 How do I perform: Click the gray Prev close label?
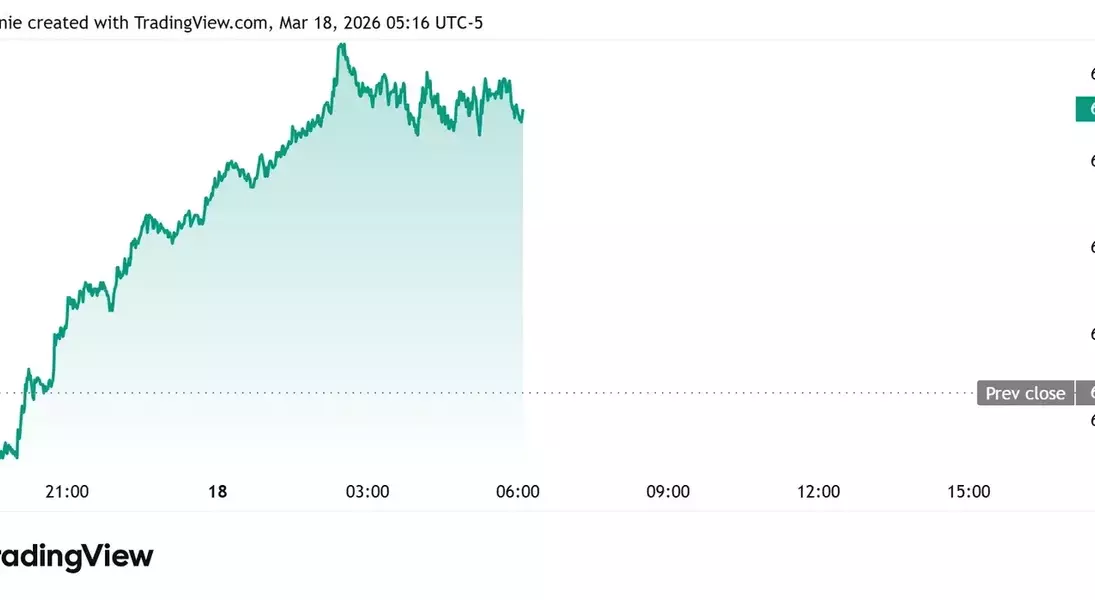click(1025, 393)
